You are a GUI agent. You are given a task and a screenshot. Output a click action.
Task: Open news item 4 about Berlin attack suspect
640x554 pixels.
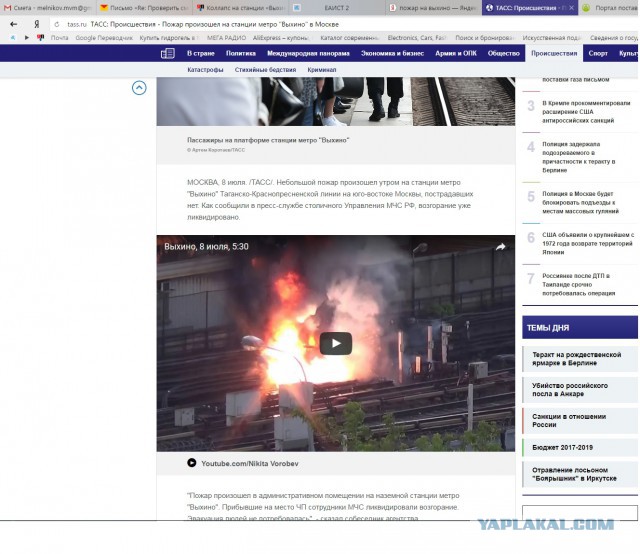(578, 157)
